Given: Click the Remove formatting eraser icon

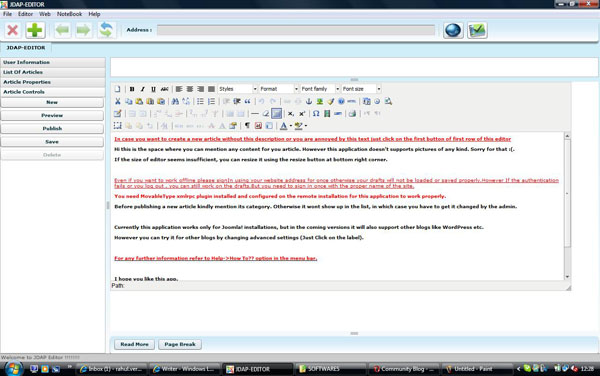Looking at the screenshot, I should point(266,114).
